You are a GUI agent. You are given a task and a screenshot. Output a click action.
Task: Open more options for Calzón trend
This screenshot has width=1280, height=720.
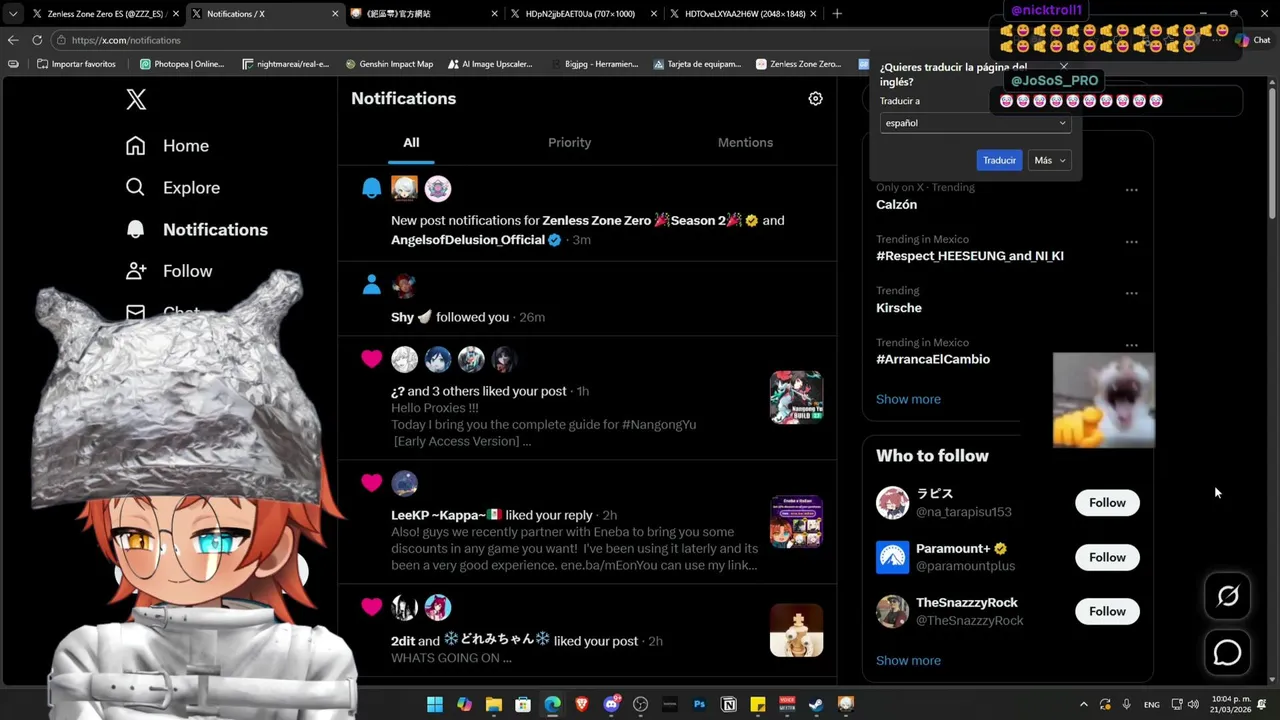[x=1131, y=190]
